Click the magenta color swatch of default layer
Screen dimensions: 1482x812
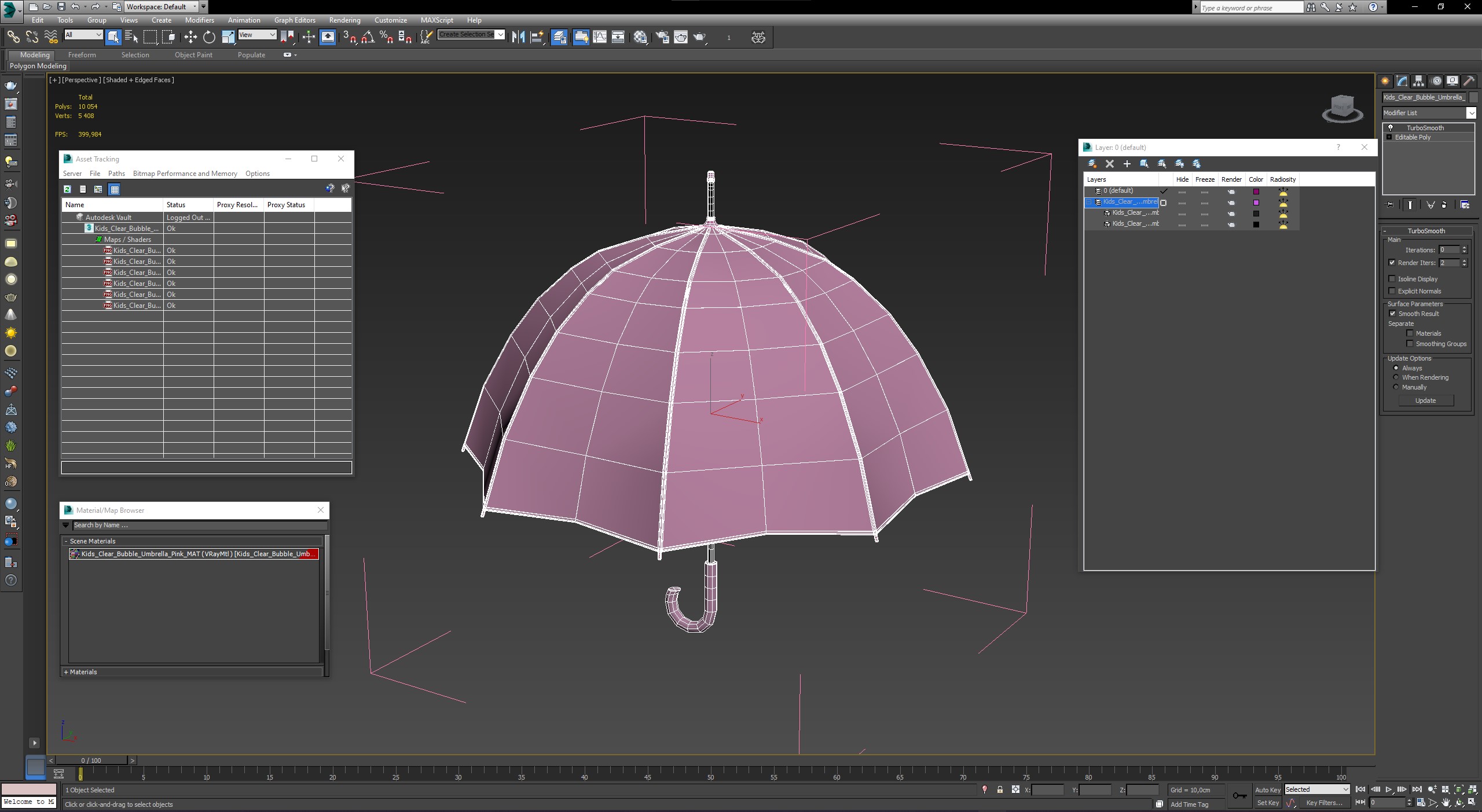point(1256,192)
